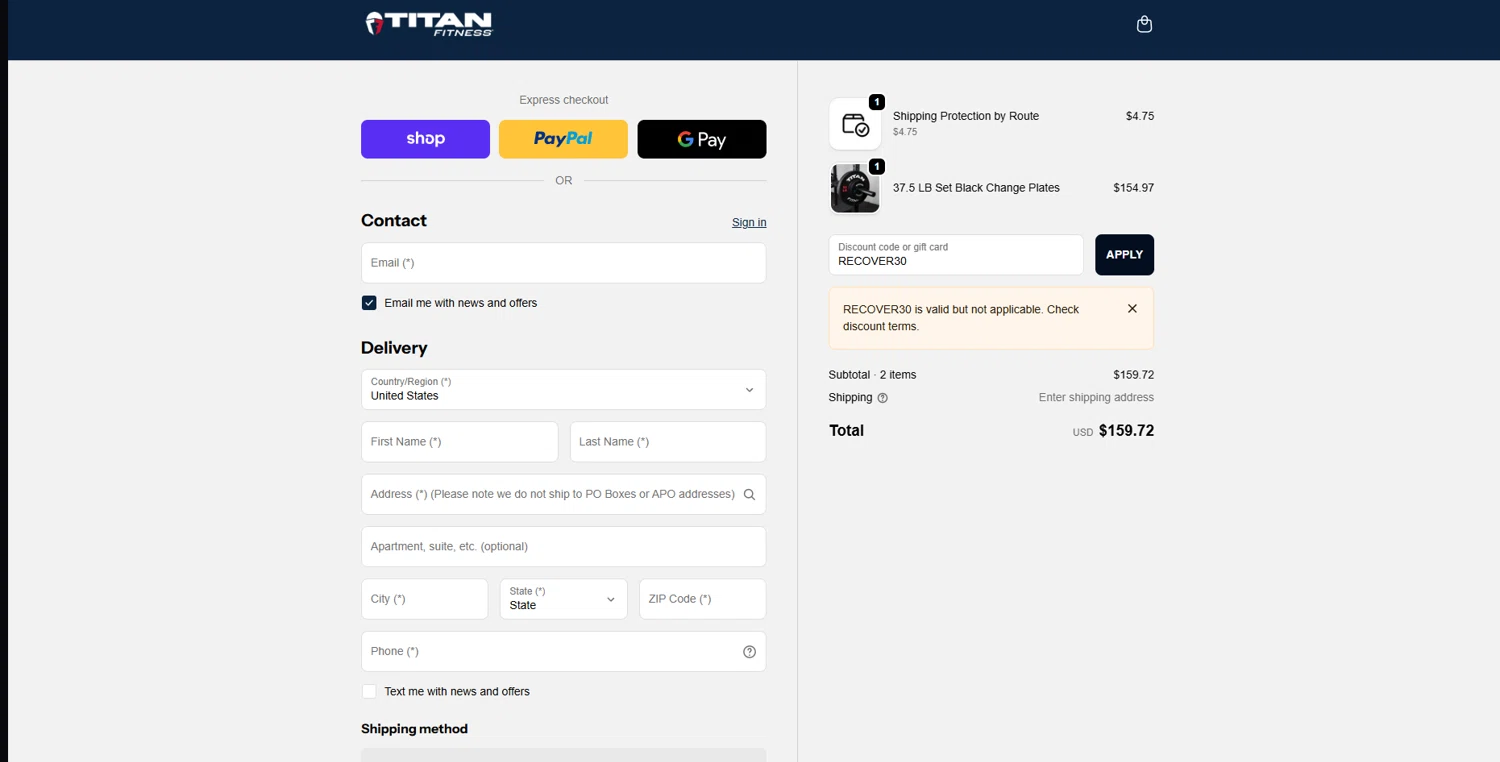The image size is (1500, 762).
Task: Click the Sign in link
Action: [x=749, y=223]
